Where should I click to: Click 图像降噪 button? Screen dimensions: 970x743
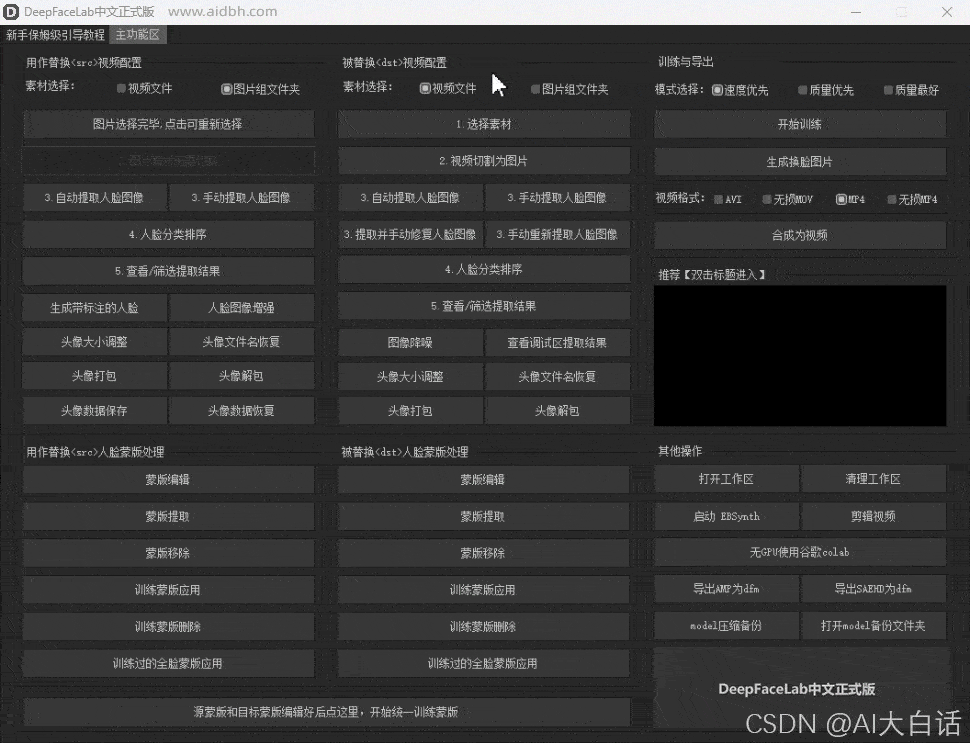(x=410, y=343)
